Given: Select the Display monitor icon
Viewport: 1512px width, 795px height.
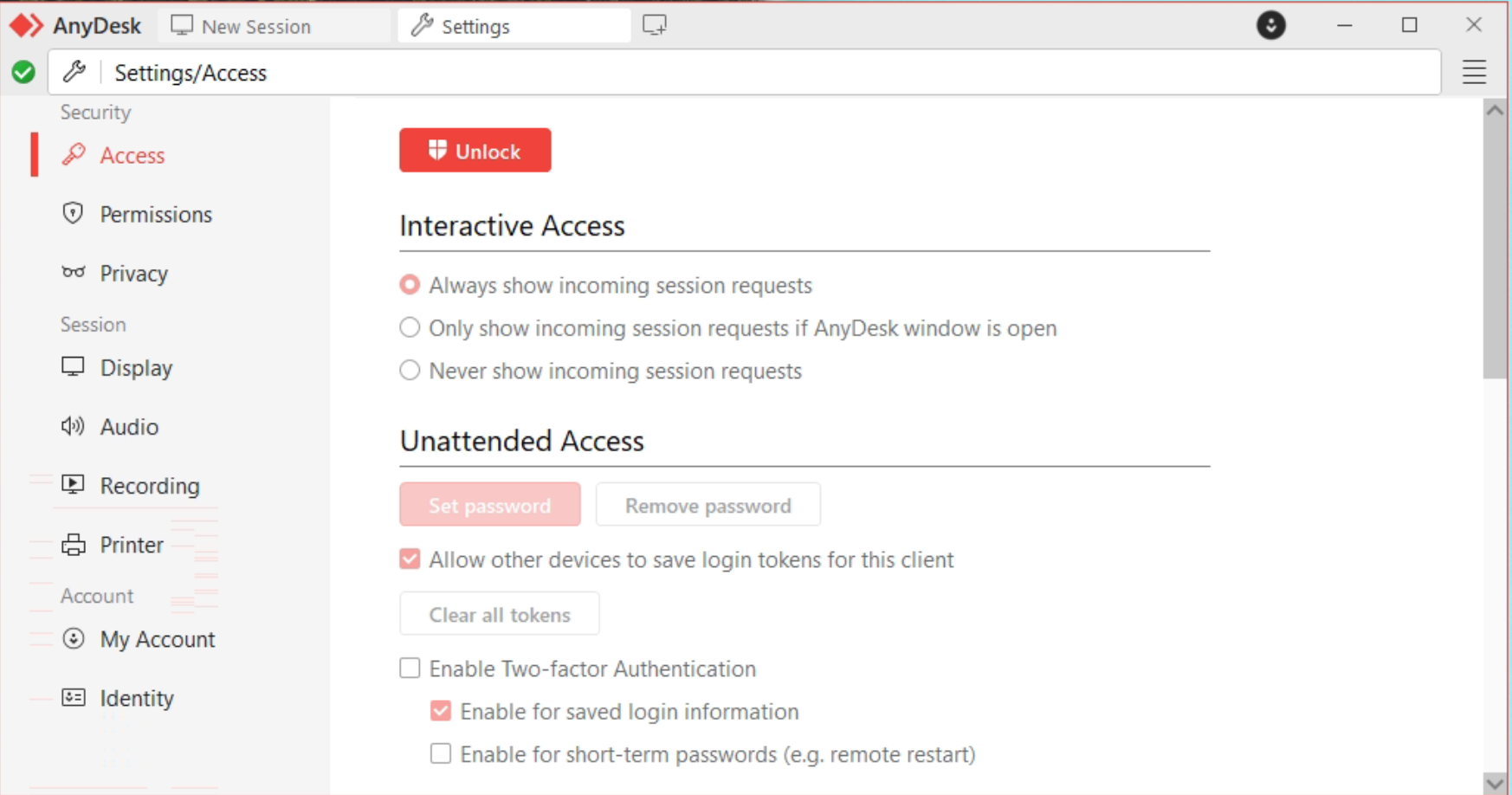Looking at the screenshot, I should tap(73, 366).
